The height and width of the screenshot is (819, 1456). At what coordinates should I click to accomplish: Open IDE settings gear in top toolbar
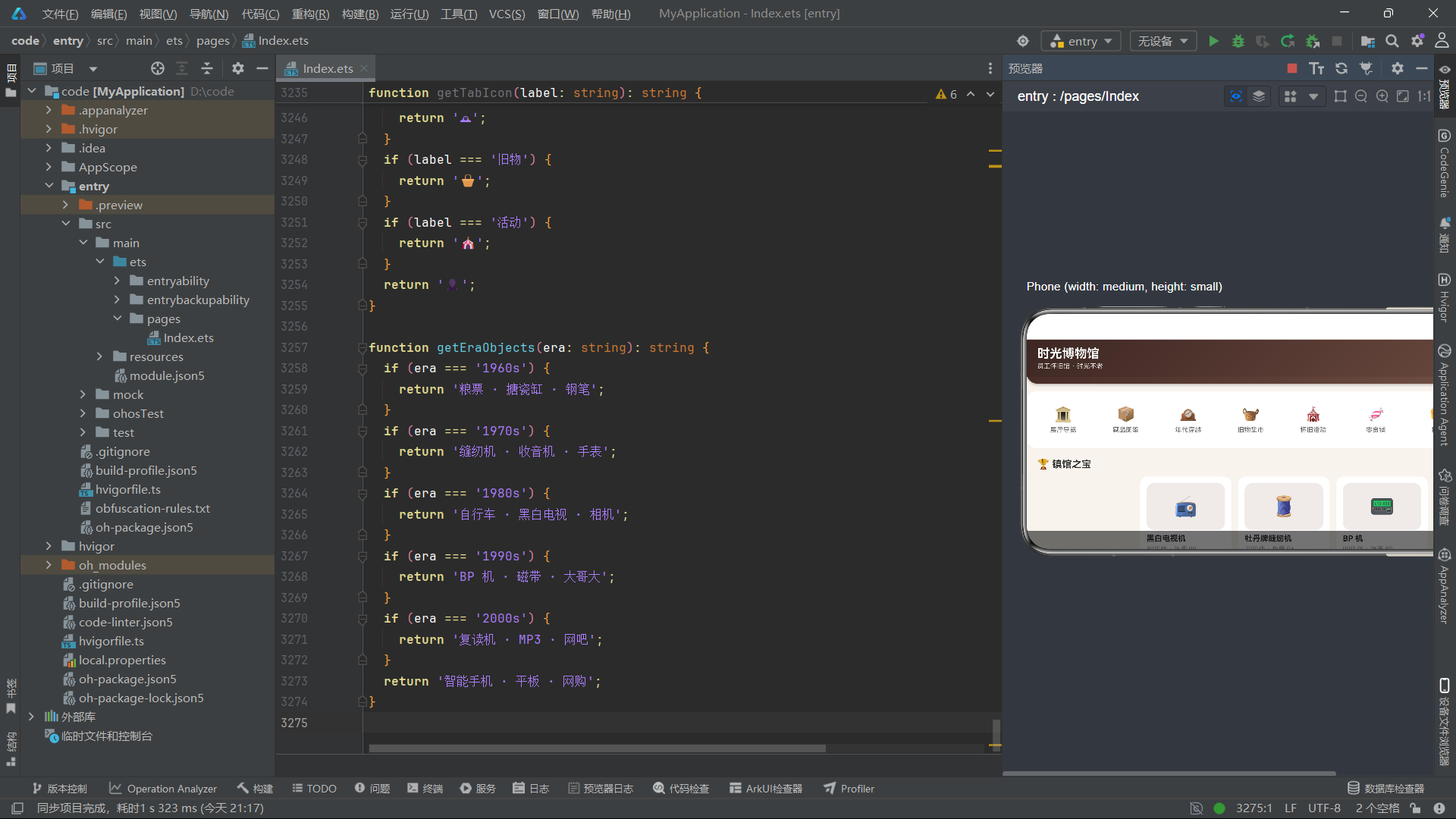click(x=1417, y=41)
